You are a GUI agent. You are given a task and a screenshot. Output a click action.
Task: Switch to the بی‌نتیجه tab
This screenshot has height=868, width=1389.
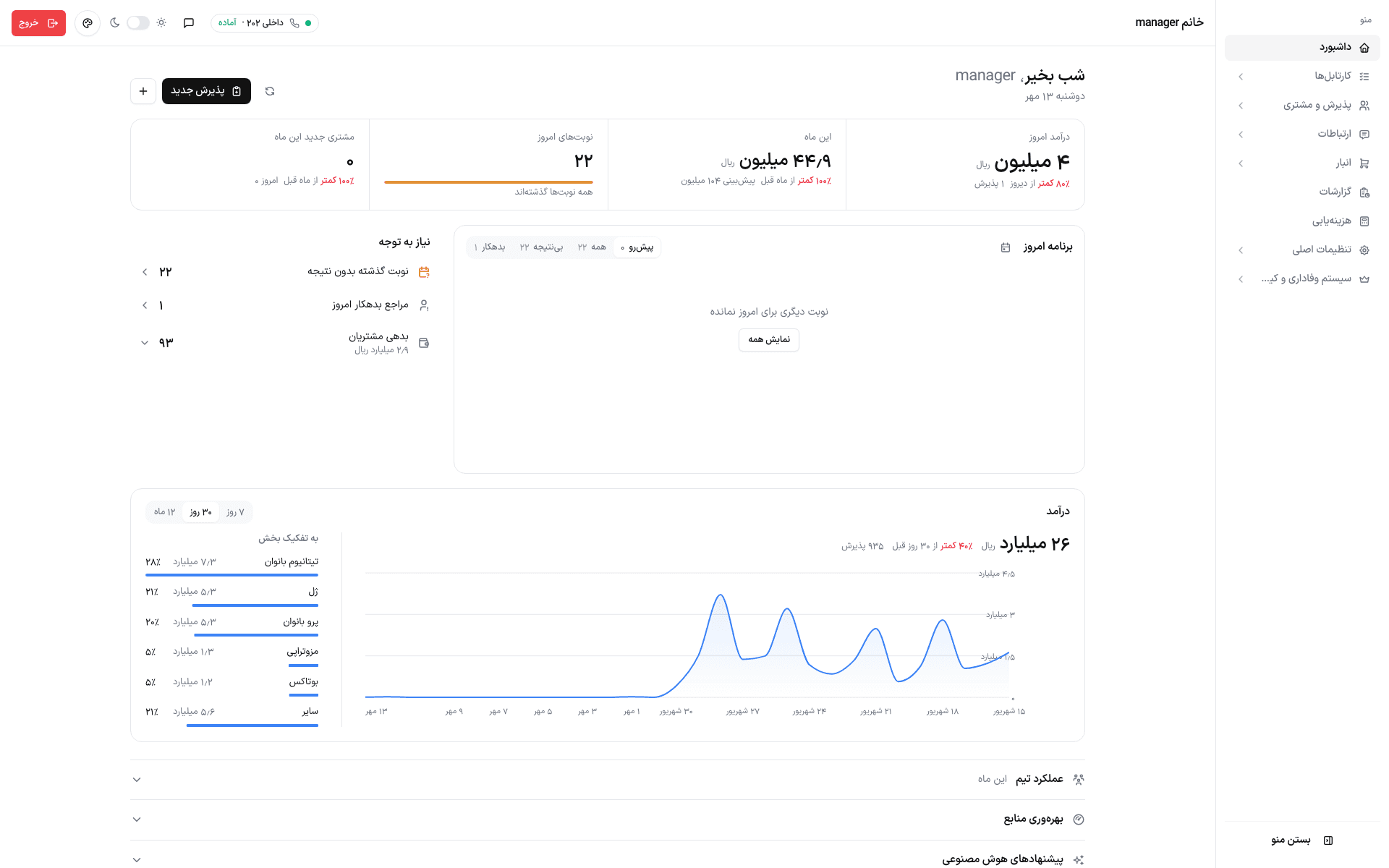(x=541, y=247)
